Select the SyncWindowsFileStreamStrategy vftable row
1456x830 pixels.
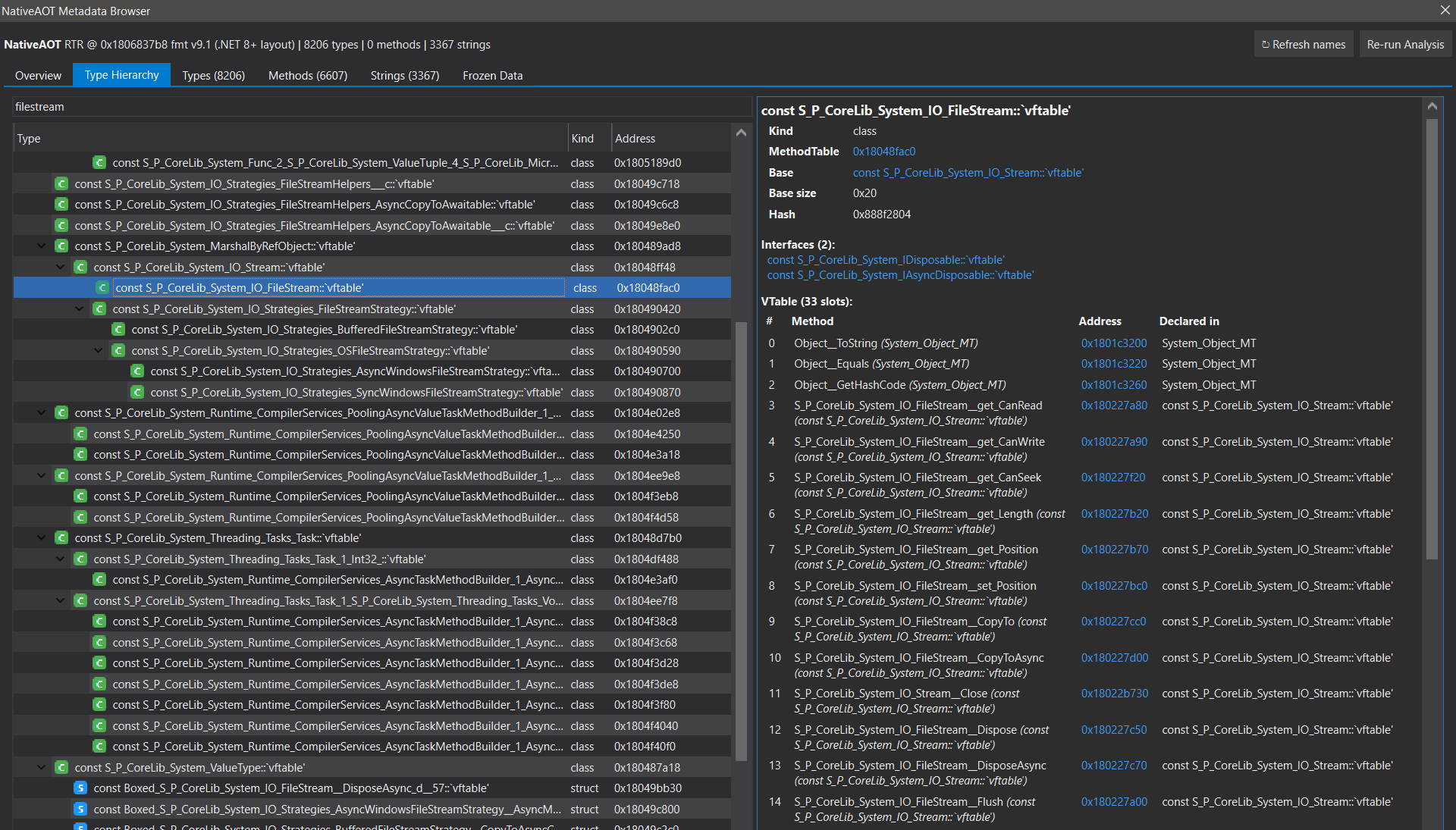pyautogui.click(x=372, y=393)
